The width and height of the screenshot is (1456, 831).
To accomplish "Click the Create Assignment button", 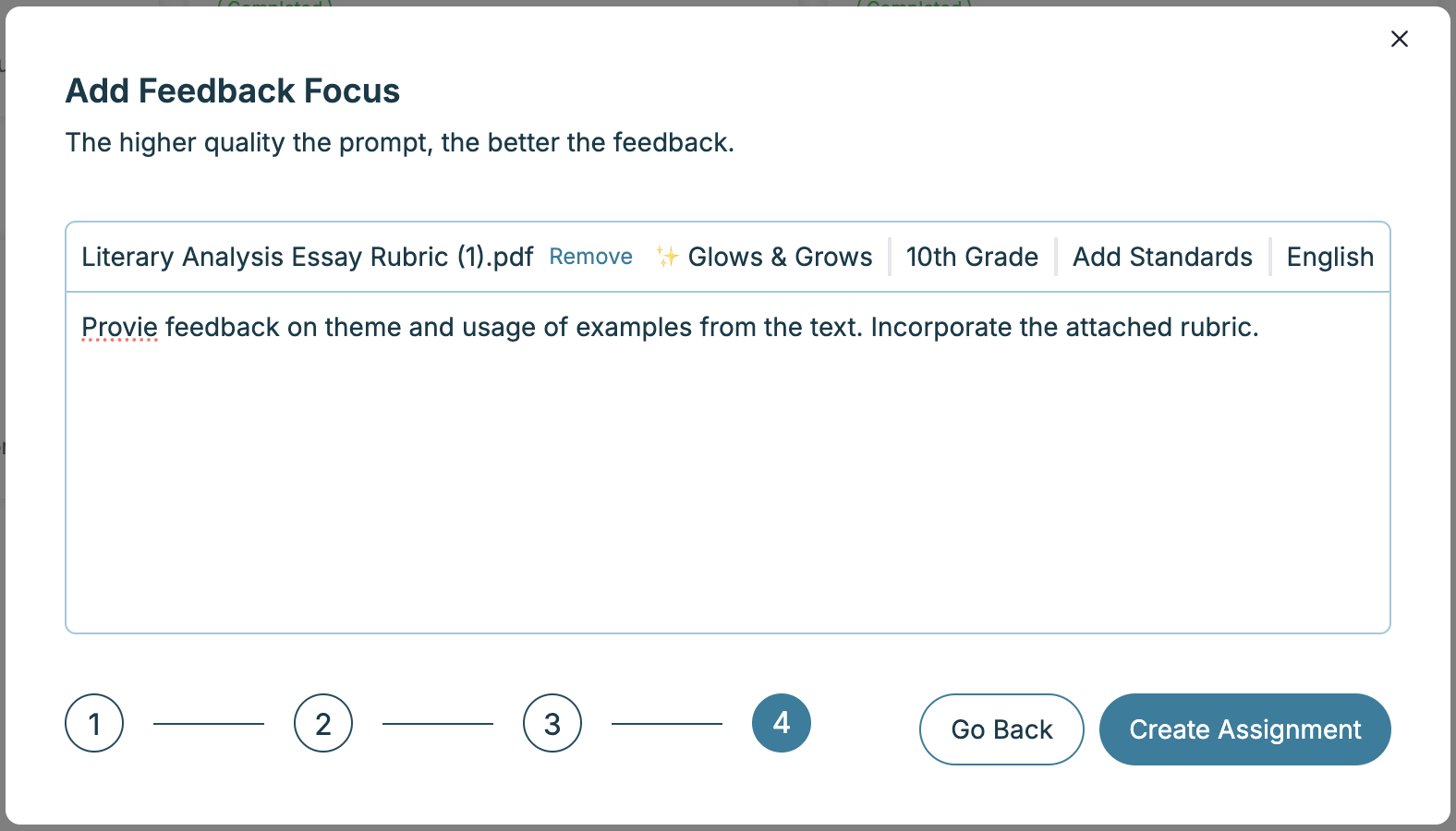I will (x=1244, y=729).
